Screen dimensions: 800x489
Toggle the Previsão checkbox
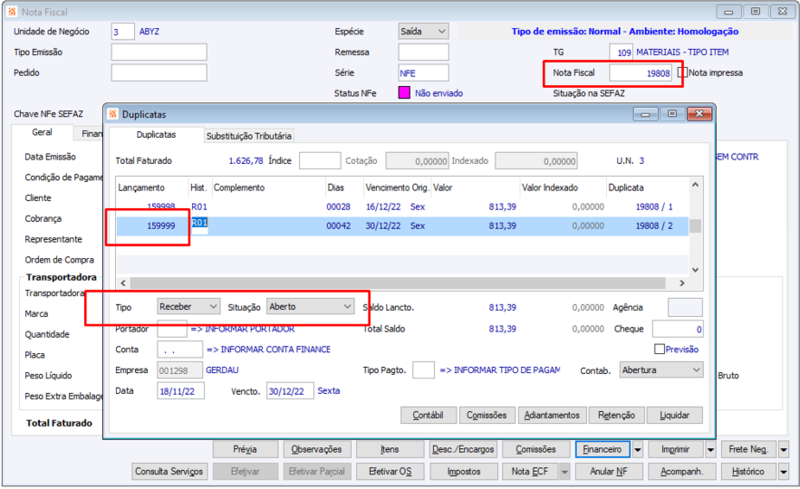click(x=659, y=349)
